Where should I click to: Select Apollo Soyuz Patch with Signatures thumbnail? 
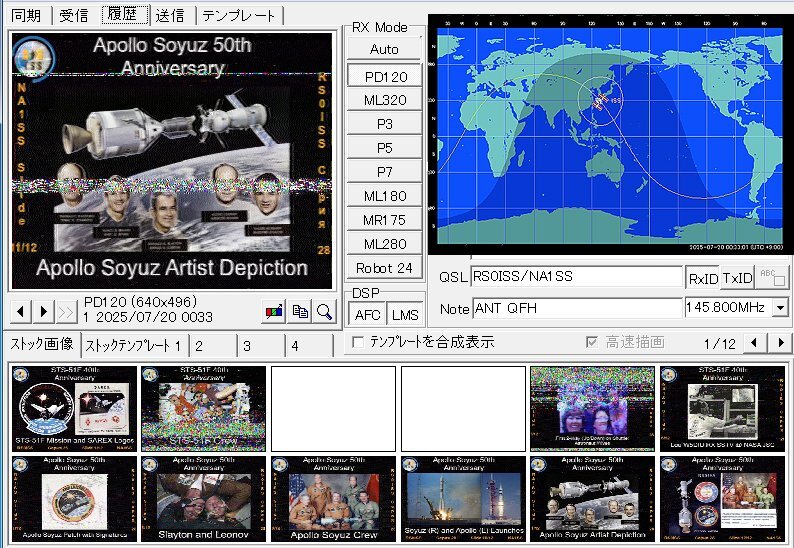pos(74,499)
